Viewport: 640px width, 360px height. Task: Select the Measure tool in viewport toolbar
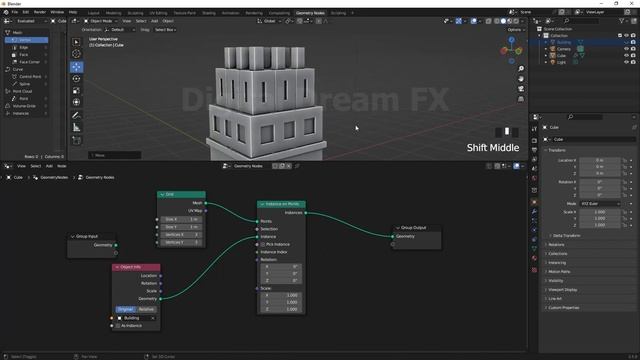(76, 128)
